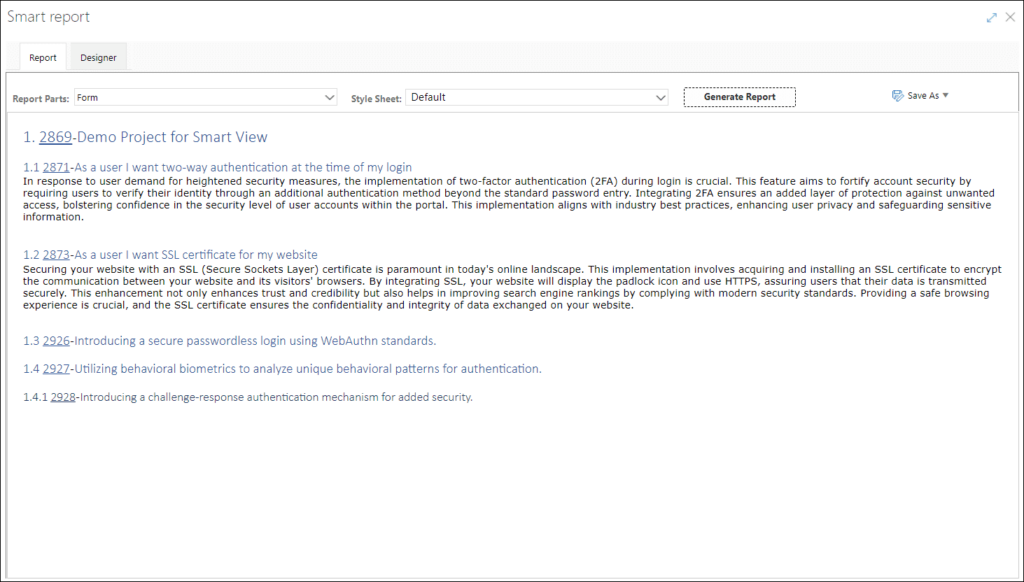Follow the 2927 work item link
The image size is (1024, 582).
56,369
